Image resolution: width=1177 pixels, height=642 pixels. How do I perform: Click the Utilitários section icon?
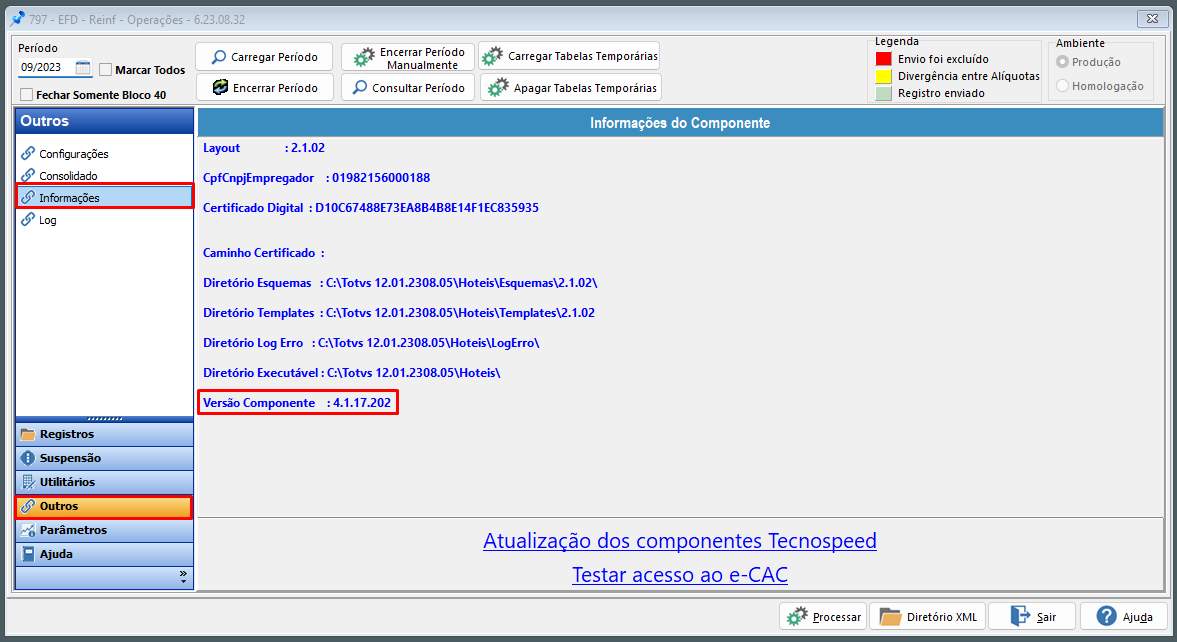[28, 482]
